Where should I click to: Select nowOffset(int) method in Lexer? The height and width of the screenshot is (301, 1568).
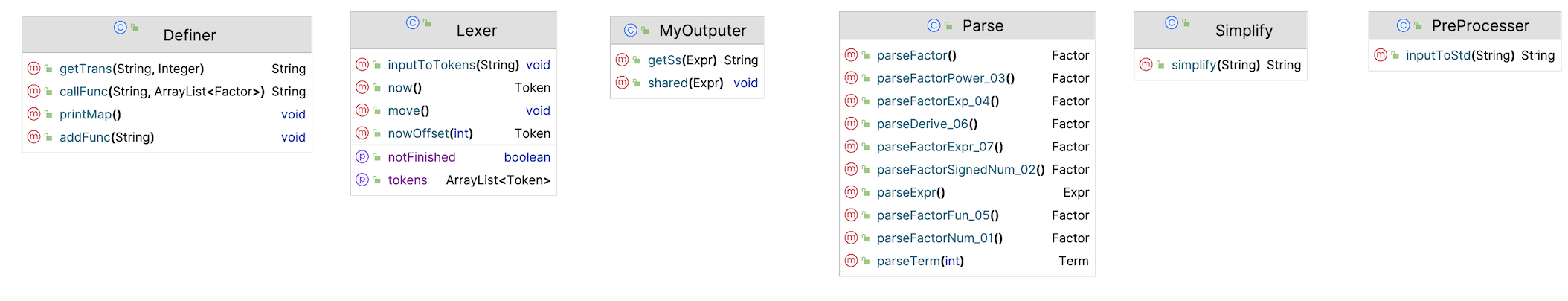[x=453, y=134]
